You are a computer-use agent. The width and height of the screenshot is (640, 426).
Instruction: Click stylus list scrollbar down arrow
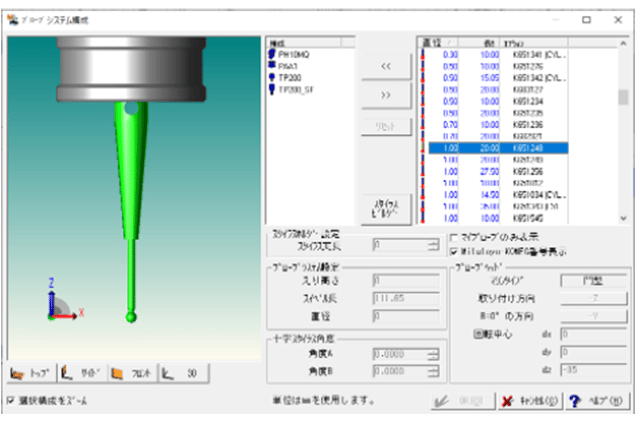[623, 218]
